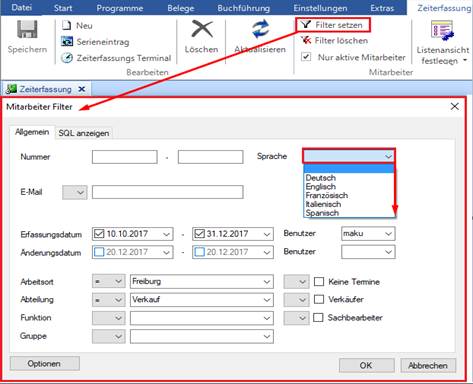Launch Zeiterfassungs Terminal clock icon
The image size is (473, 384).
click(67, 58)
